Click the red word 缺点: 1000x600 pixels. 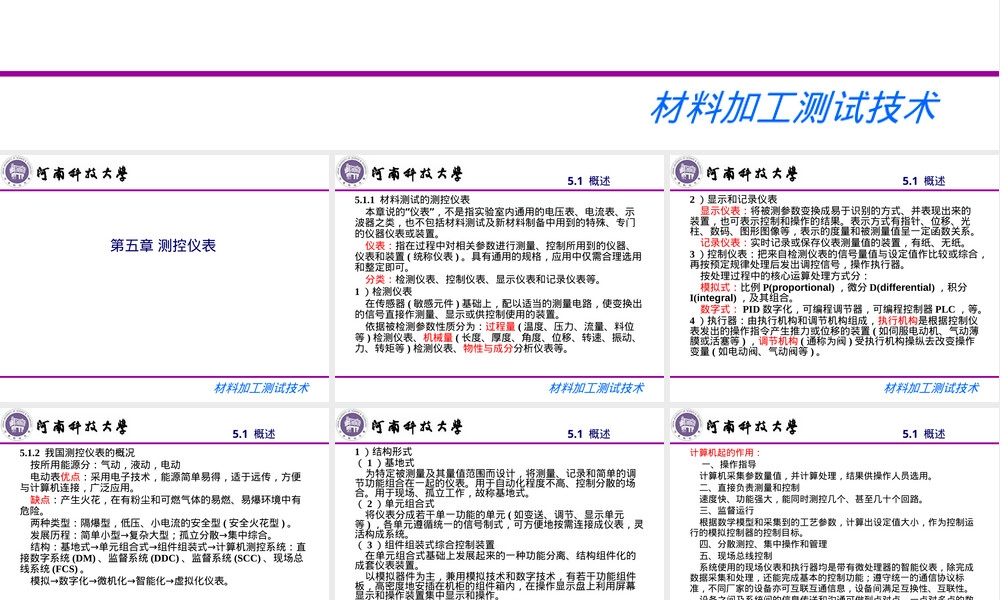coord(45,499)
